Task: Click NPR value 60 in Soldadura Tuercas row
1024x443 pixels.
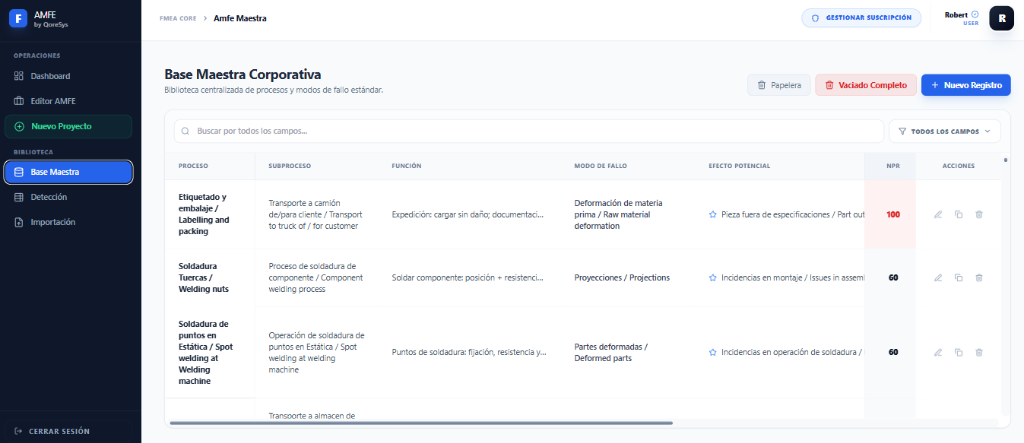Action: point(893,278)
